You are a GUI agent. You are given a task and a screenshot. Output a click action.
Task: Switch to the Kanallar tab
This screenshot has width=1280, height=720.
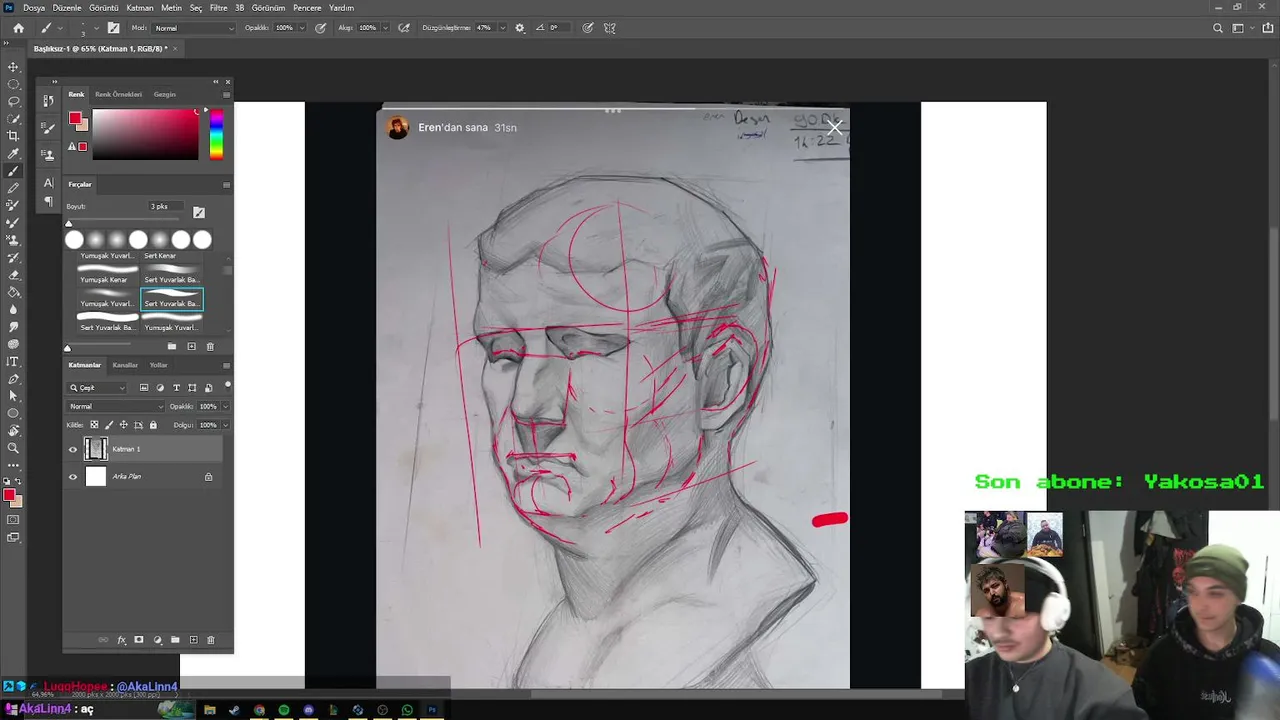click(x=125, y=365)
